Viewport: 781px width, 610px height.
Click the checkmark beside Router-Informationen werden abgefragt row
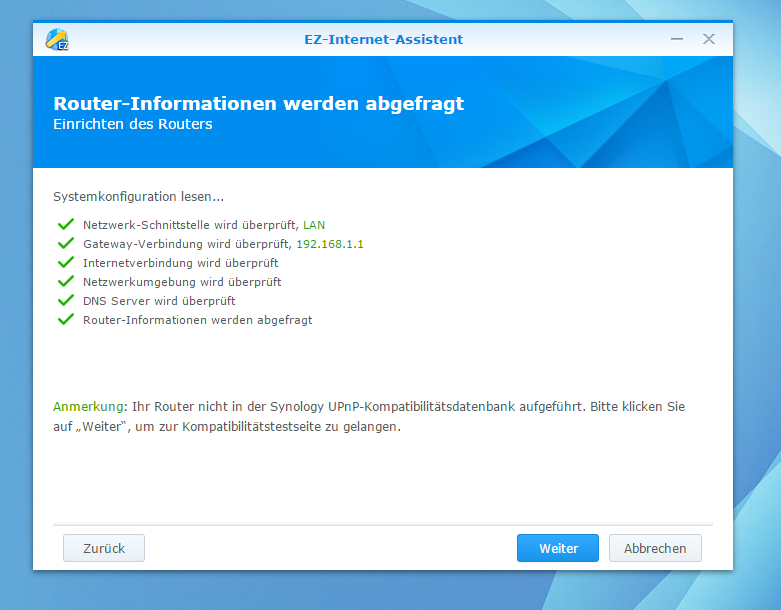(66, 319)
